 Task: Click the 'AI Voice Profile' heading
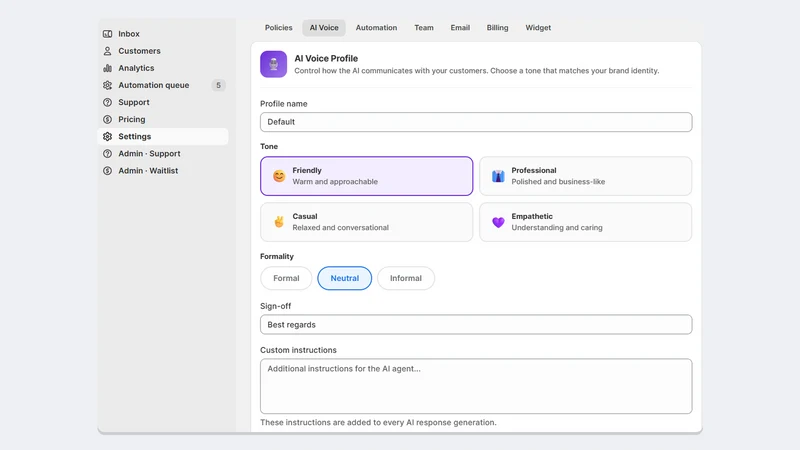point(326,58)
